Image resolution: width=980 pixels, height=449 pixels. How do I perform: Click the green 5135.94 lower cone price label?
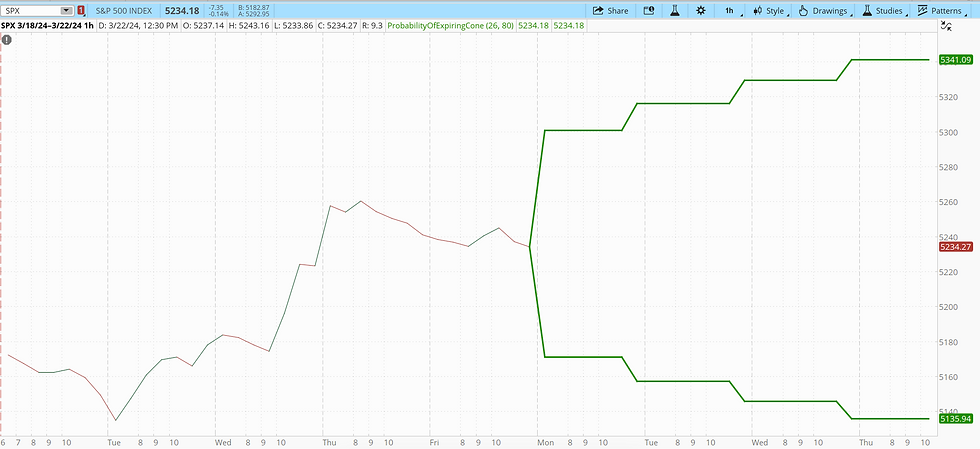[954, 418]
